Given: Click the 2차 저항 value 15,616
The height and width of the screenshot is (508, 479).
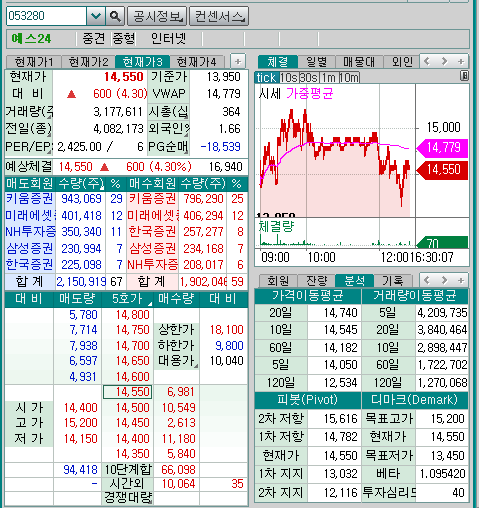Looking at the screenshot, I should [340, 418].
